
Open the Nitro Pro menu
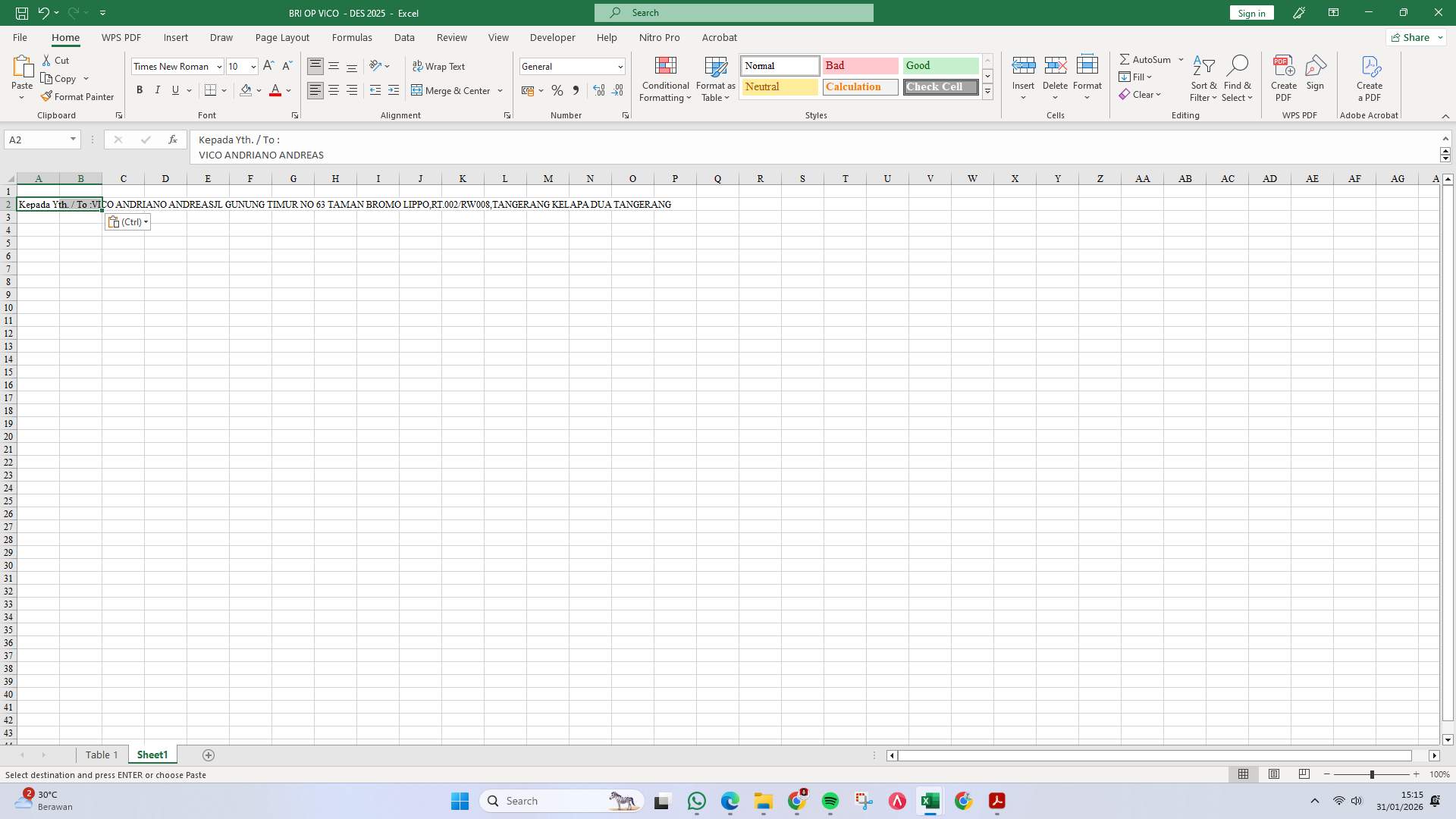659,37
